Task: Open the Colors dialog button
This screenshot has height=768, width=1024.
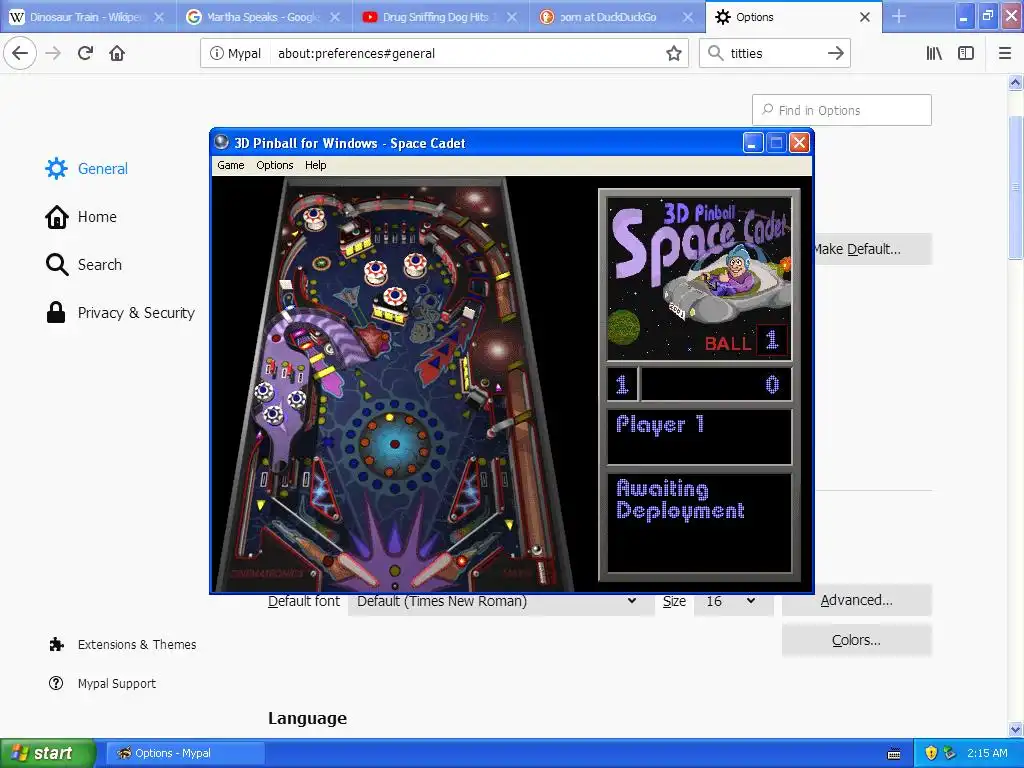Action: click(x=856, y=640)
